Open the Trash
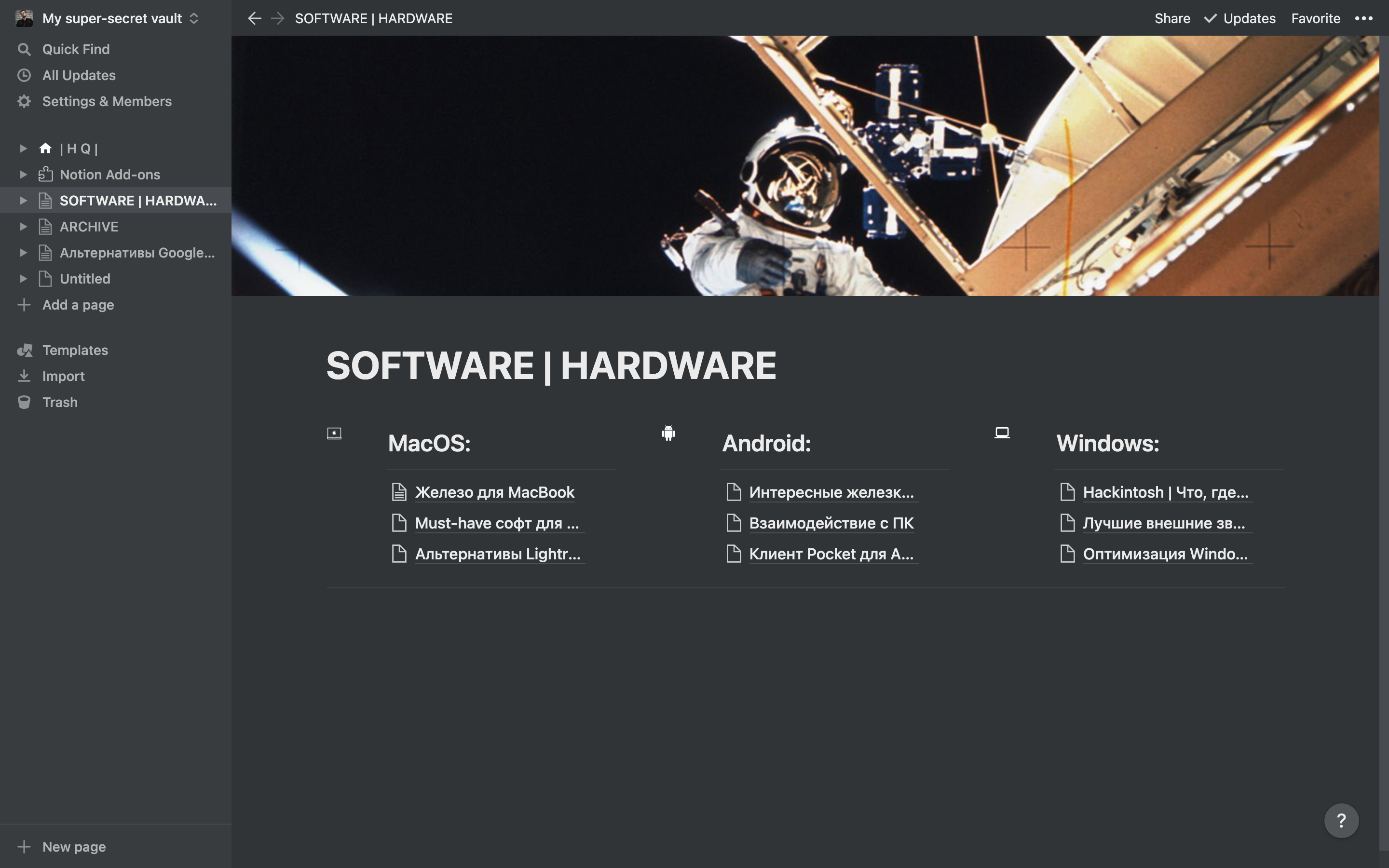 60,403
